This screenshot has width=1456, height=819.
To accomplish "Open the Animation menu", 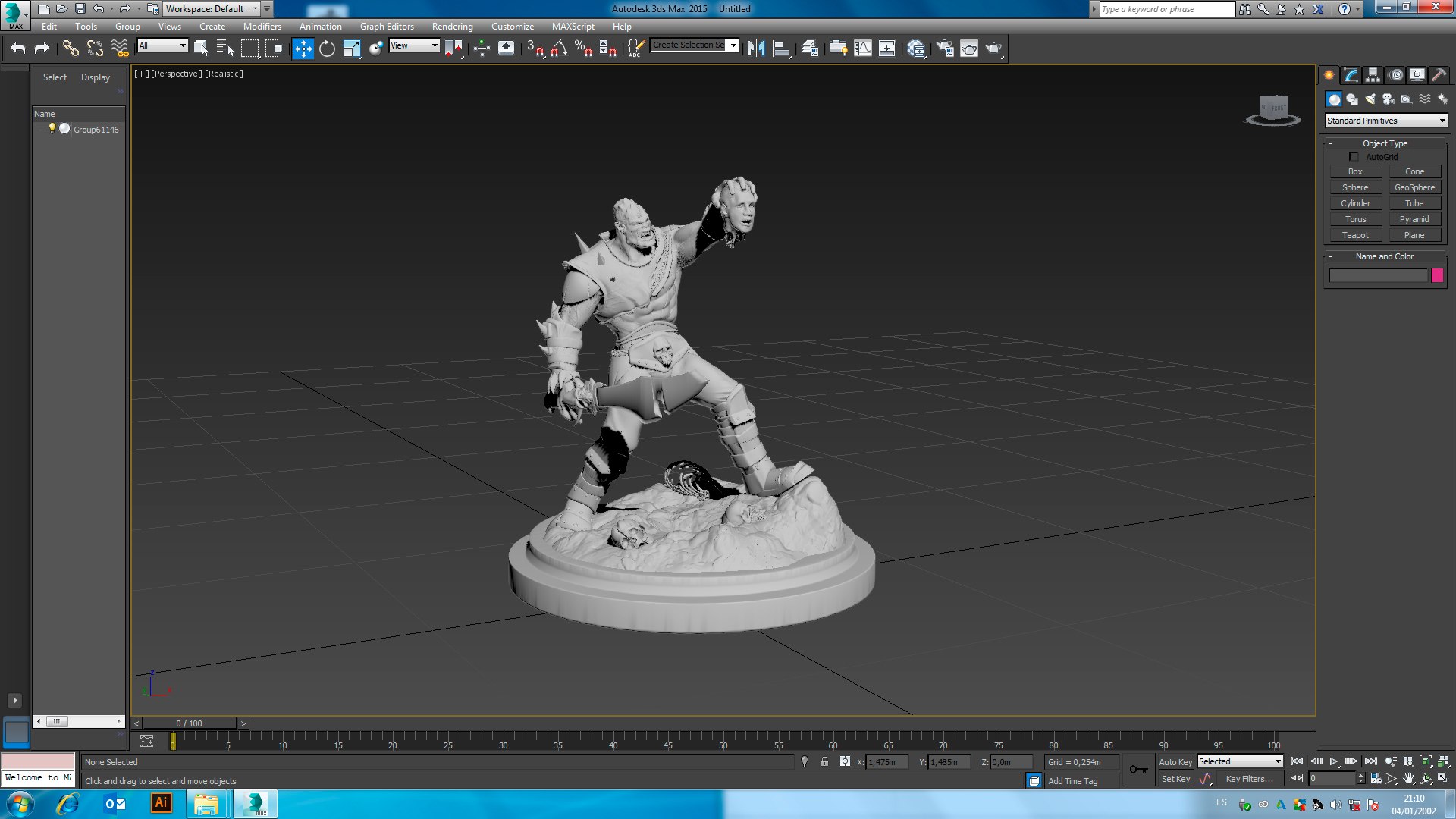I will [x=320, y=27].
